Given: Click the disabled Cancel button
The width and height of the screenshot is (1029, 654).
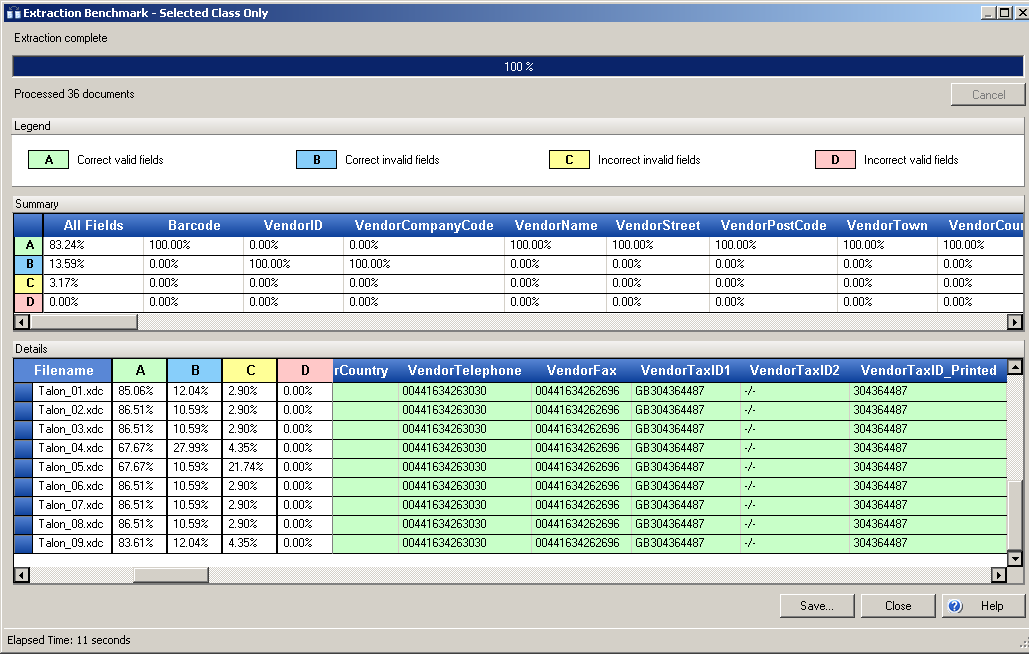Looking at the screenshot, I should [x=987, y=94].
